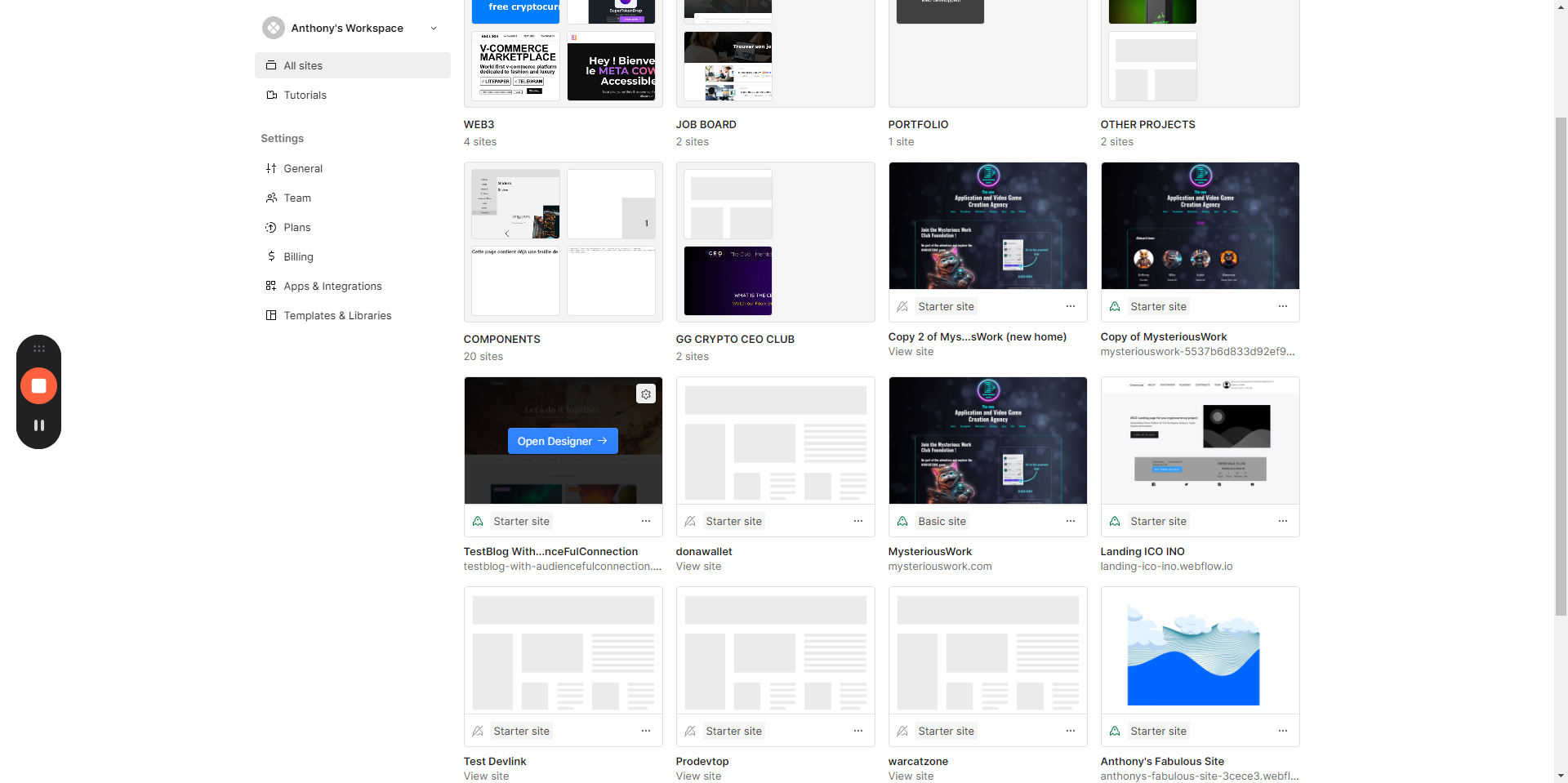Click the All sites folder icon
Viewport: 1568px width, 783px height.
coord(271,65)
